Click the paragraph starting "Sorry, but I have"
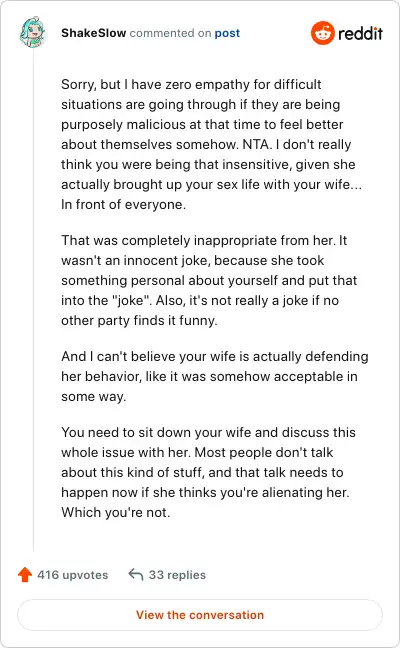The width and height of the screenshot is (400, 648). point(212,144)
